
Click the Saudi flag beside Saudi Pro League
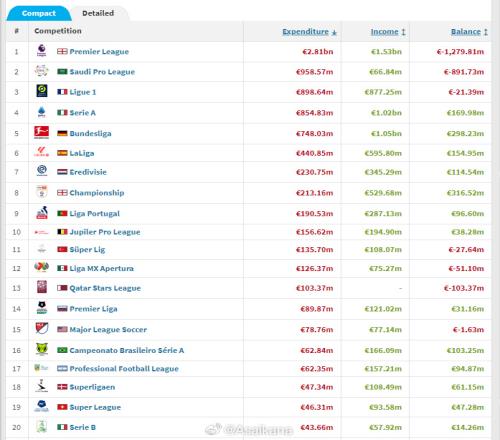click(x=62, y=72)
